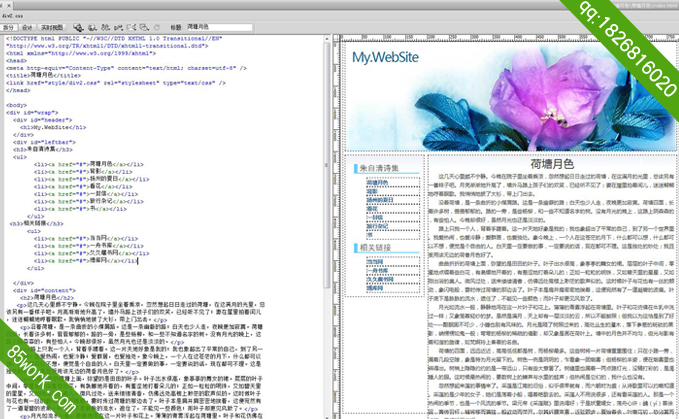This screenshot has width=679, height=419.
Task: Click the W3C validation toolbar icon
Action: click(x=118, y=28)
